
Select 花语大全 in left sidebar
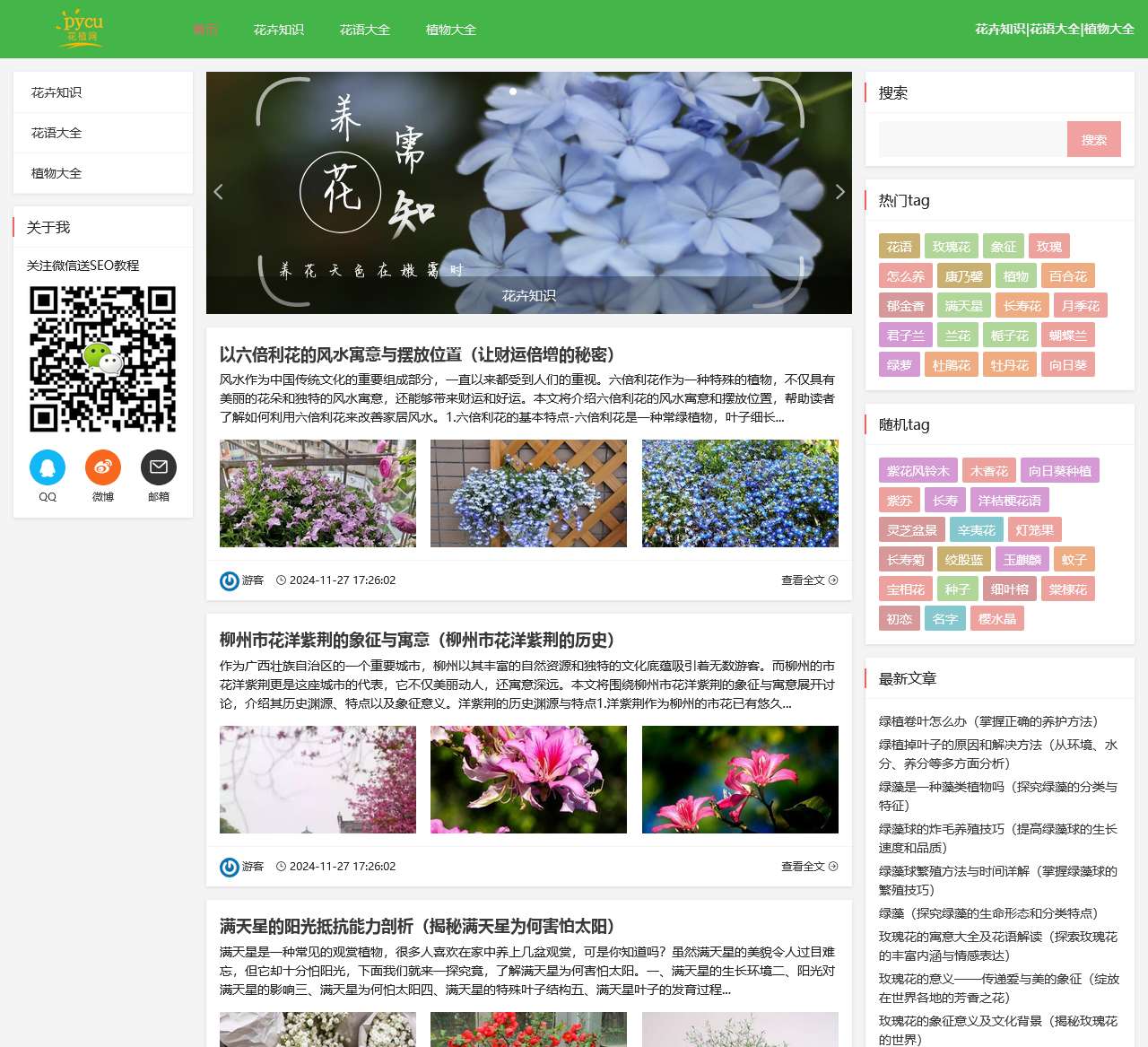pos(103,133)
